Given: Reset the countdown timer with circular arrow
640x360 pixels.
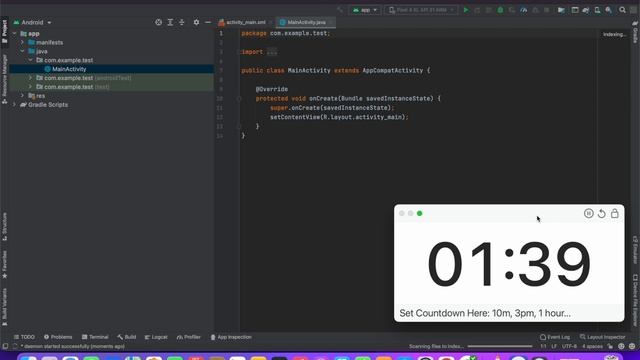Looking at the screenshot, I should [x=602, y=213].
